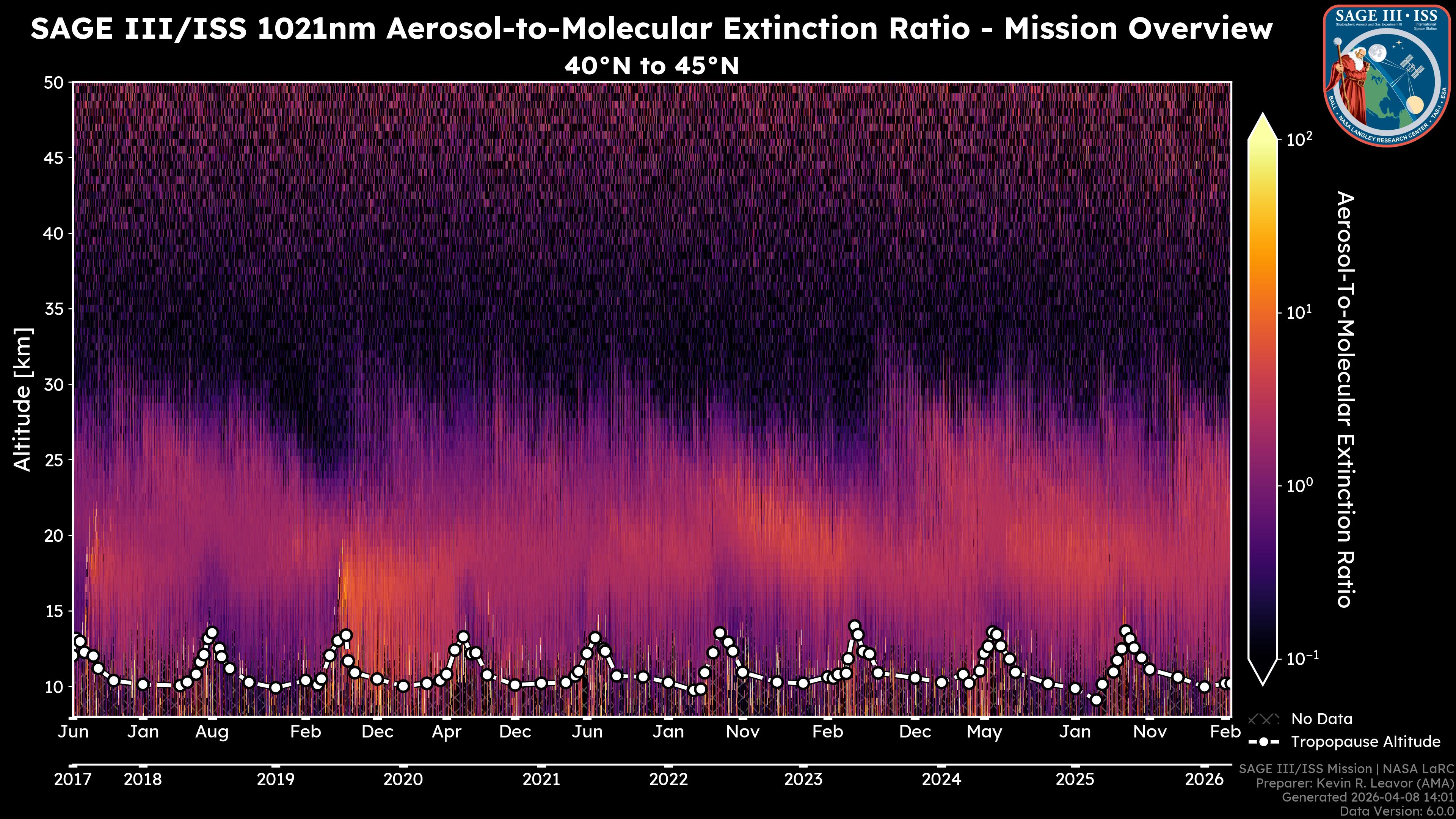Click the tropopause peak marker near Aug 2018
The height and width of the screenshot is (819, 1456).
pos(212,632)
